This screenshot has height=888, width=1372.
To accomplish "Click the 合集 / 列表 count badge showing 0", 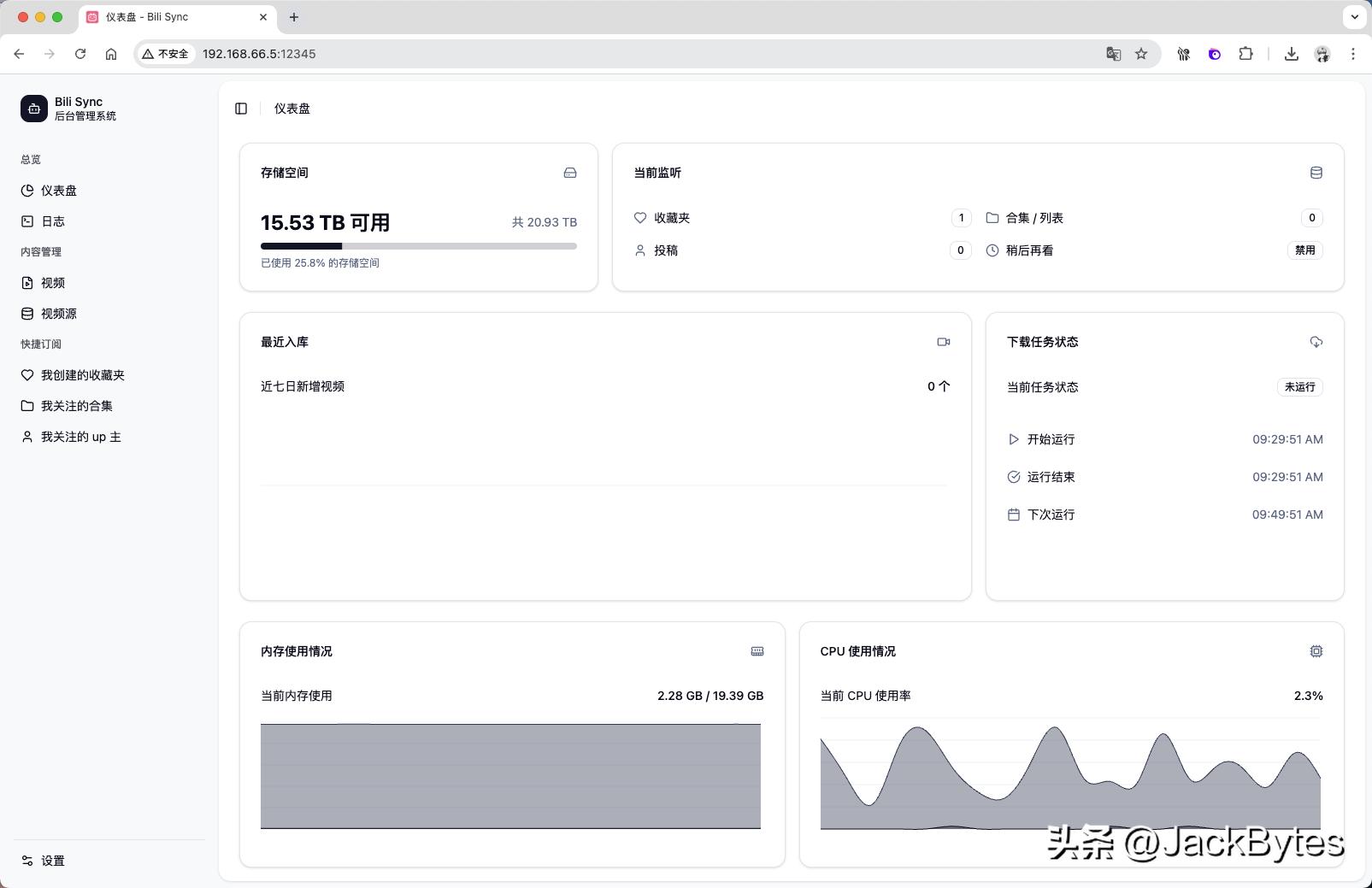I will pyautogui.click(x=1312, y=218).
